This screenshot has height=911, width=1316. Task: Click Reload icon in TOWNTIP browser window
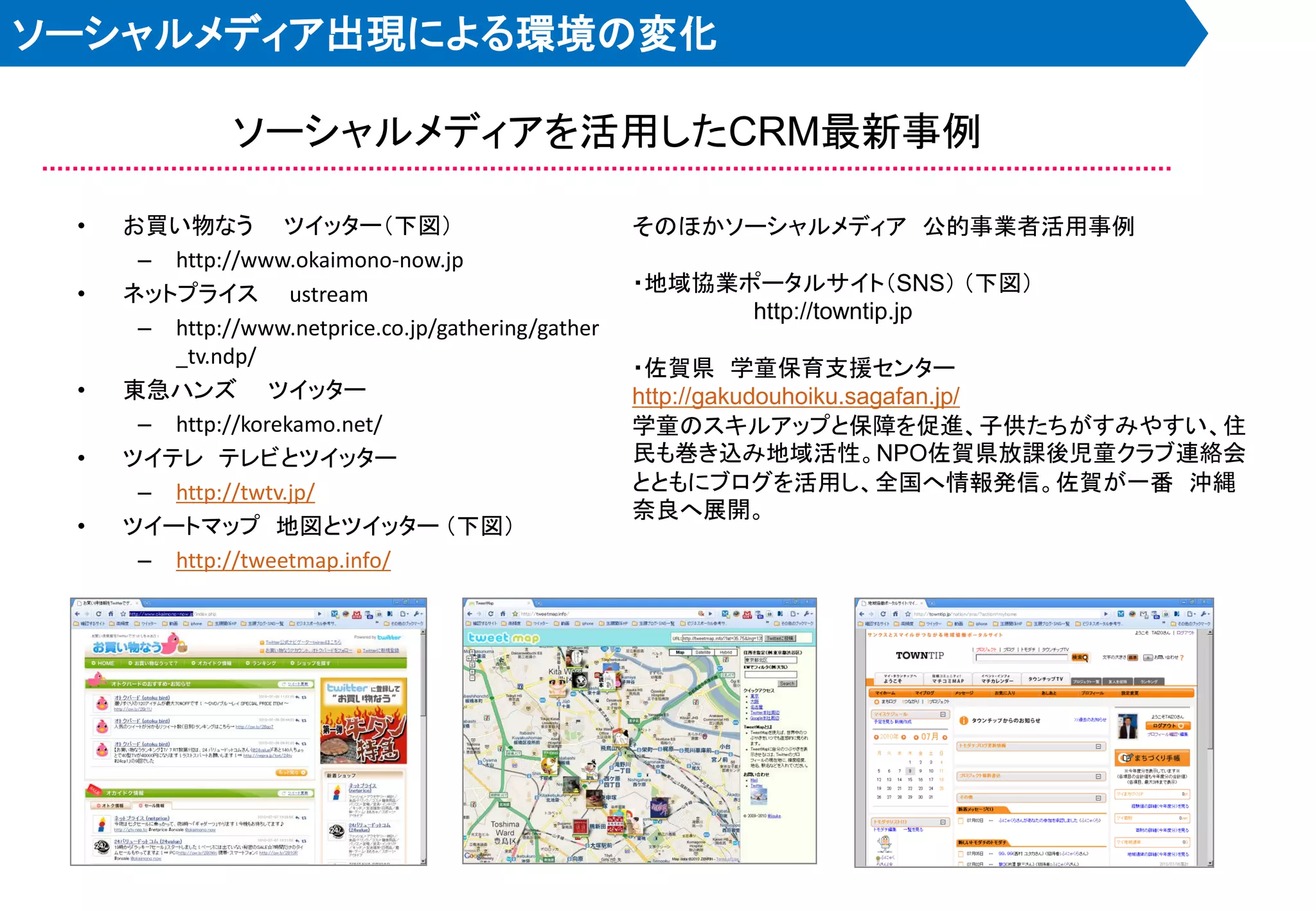(x=883, y=614)
